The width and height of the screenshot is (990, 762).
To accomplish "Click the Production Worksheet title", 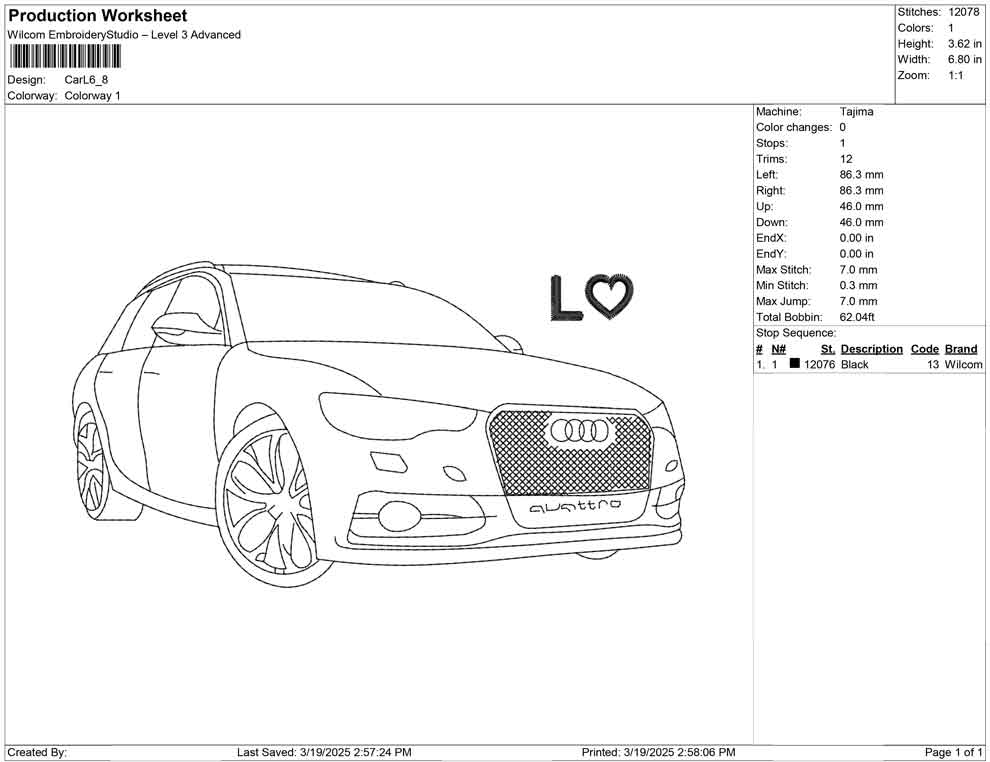I will point(98,16).
